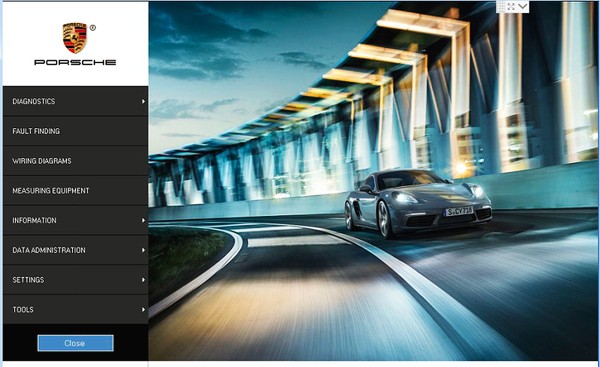Image resolution: width=600 pixels, height=367 pixels.
Task: Open the top toolbar chevron dropdown
Action: (523, 7)
